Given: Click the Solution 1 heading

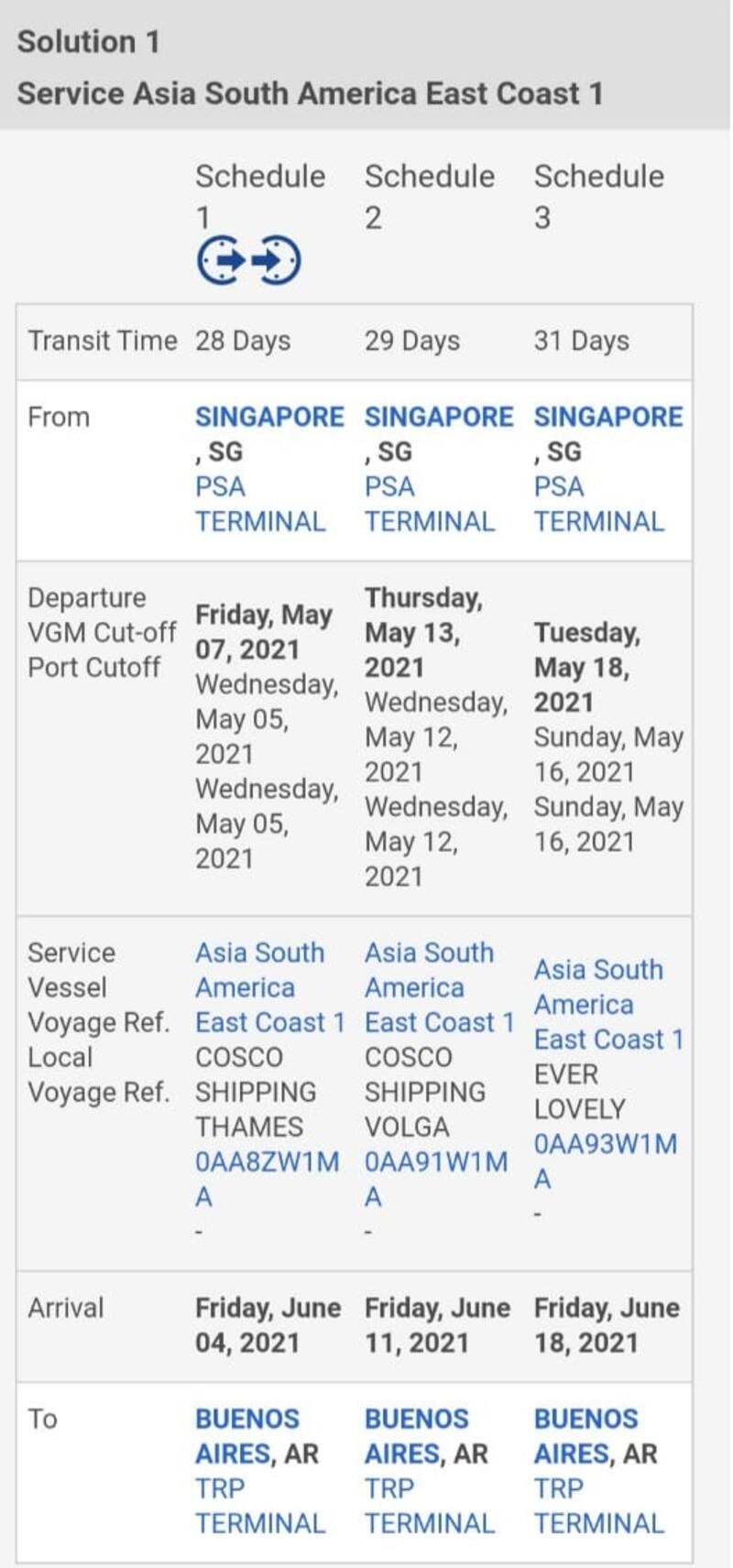Looking at the screenshot, I should pyautogui.click(x=89, y=42).
